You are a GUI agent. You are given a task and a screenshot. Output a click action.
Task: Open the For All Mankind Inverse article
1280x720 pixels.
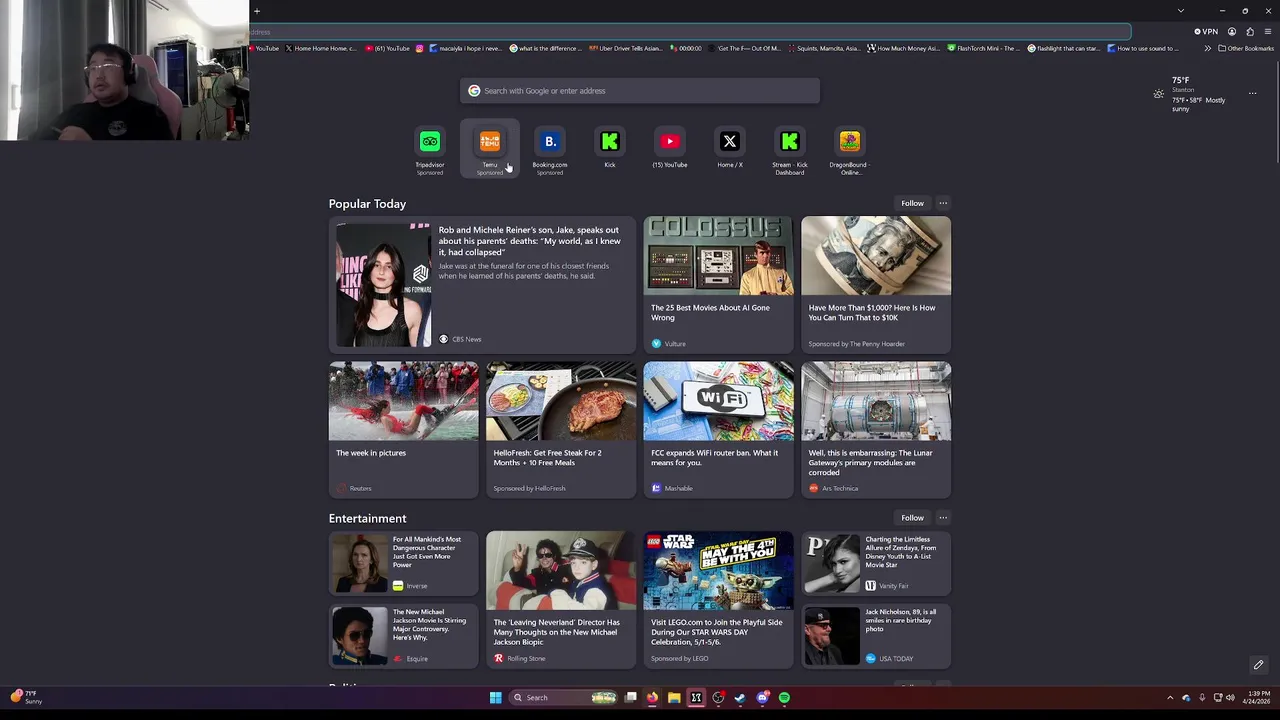404,563
